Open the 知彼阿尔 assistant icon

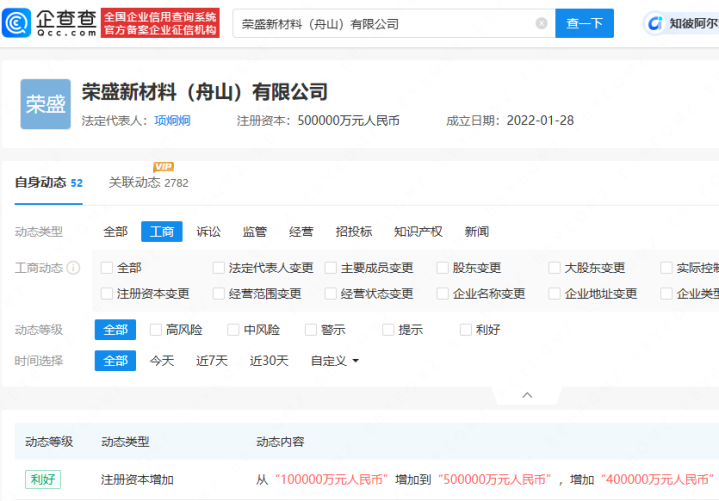[x=655, y=23]
